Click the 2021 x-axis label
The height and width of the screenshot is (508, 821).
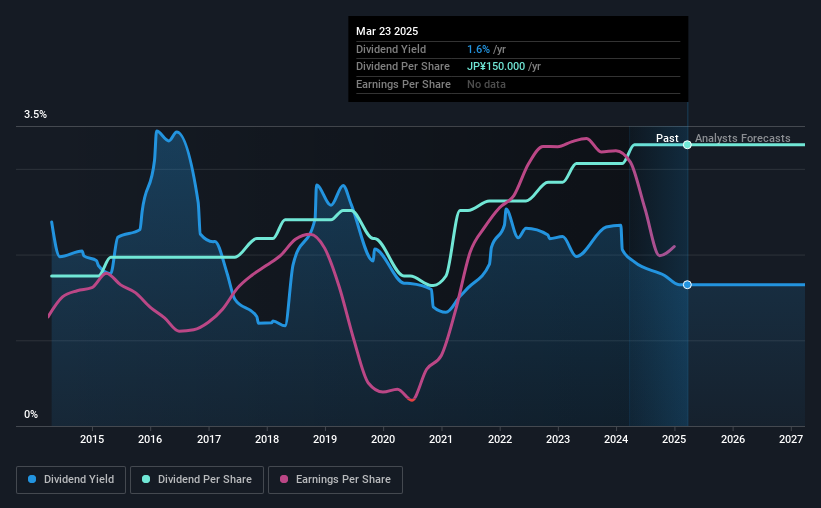pyautogui.click(x=441, y=439)
